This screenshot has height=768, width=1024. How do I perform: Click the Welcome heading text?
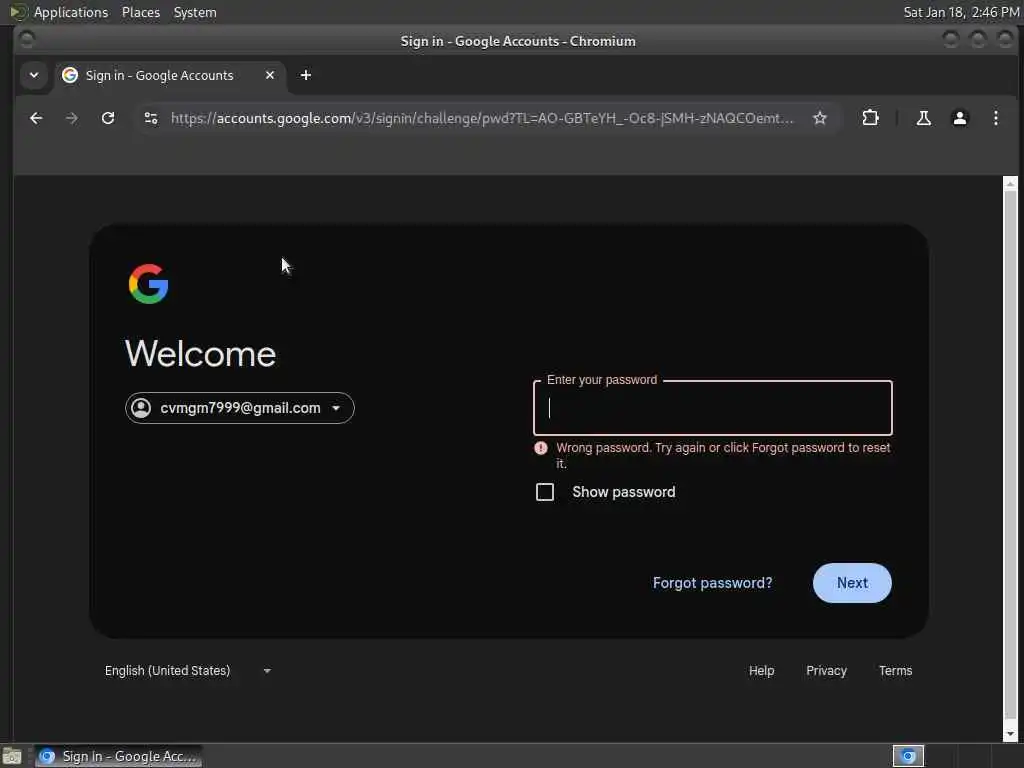point(200,354)
